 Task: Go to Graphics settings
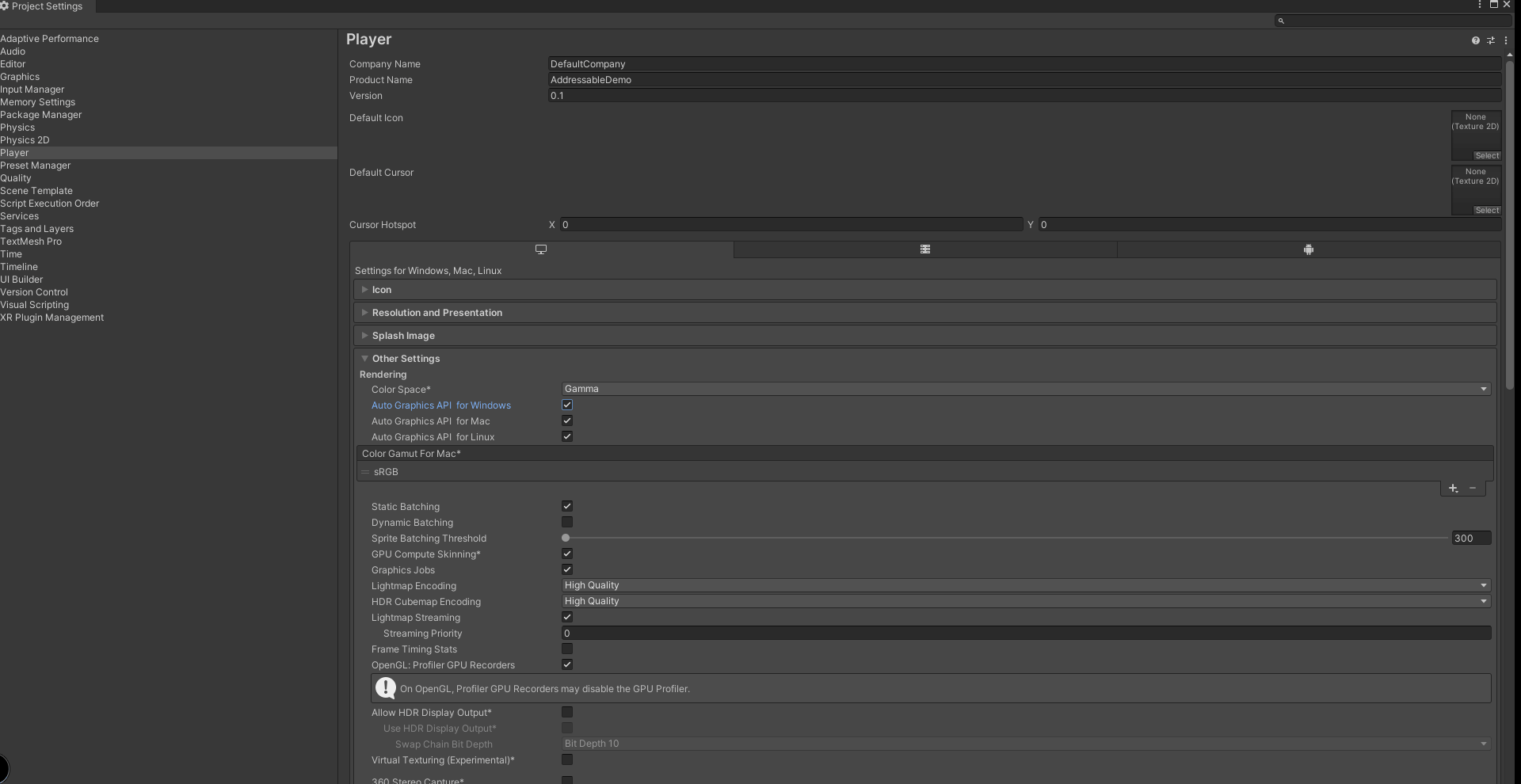(x=20, y=77)
